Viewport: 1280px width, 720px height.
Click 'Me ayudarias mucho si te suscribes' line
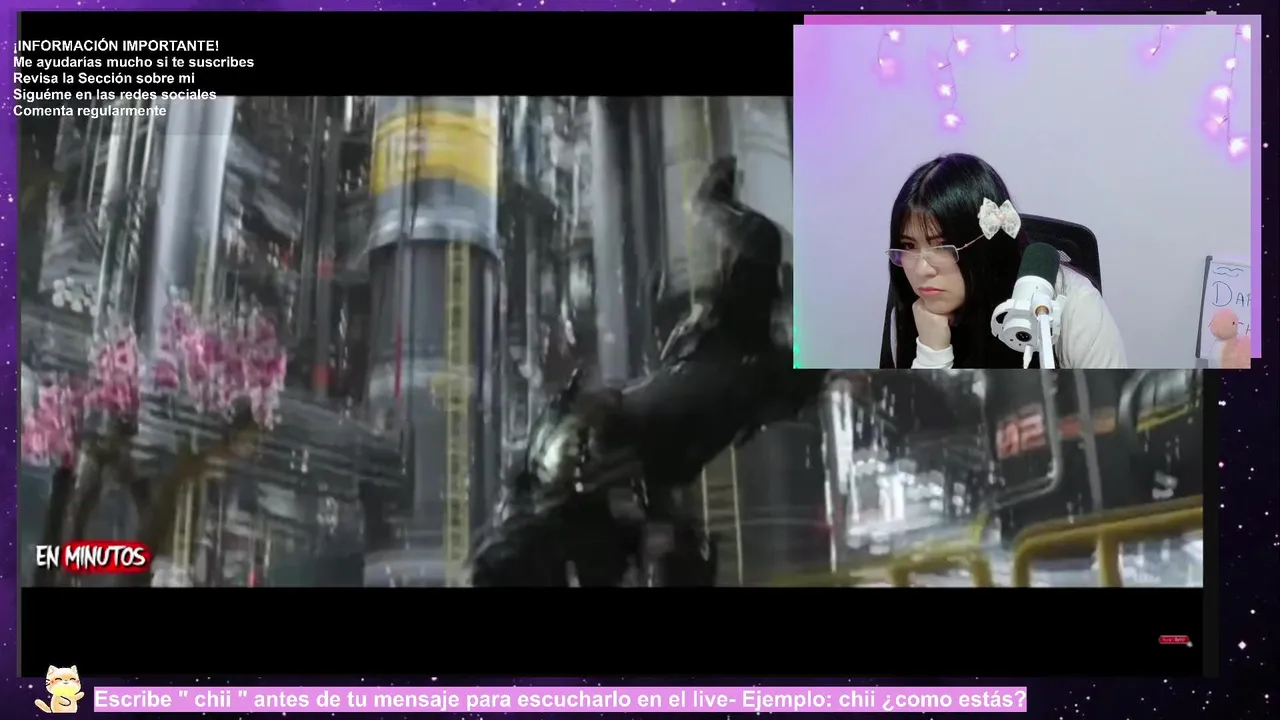(133, 62)
